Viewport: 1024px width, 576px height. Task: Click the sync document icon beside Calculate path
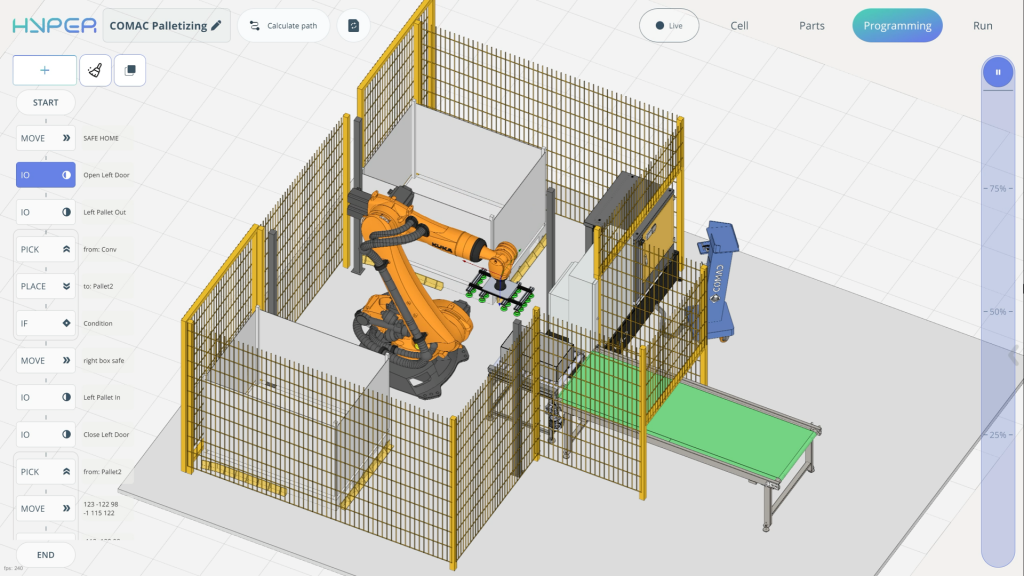tap(353, 26)
